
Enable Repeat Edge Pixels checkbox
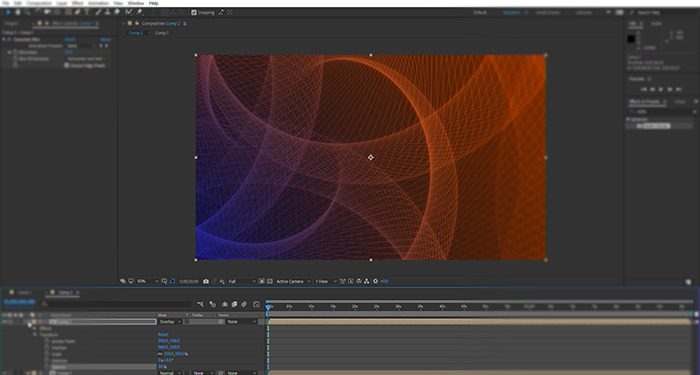click(x=67, y=65)
